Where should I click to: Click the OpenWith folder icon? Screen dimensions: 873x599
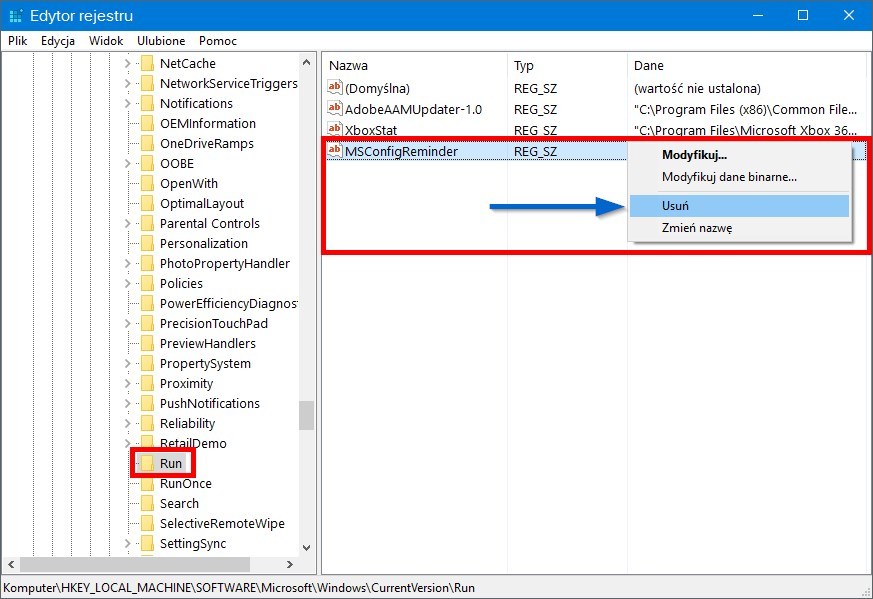148,184
